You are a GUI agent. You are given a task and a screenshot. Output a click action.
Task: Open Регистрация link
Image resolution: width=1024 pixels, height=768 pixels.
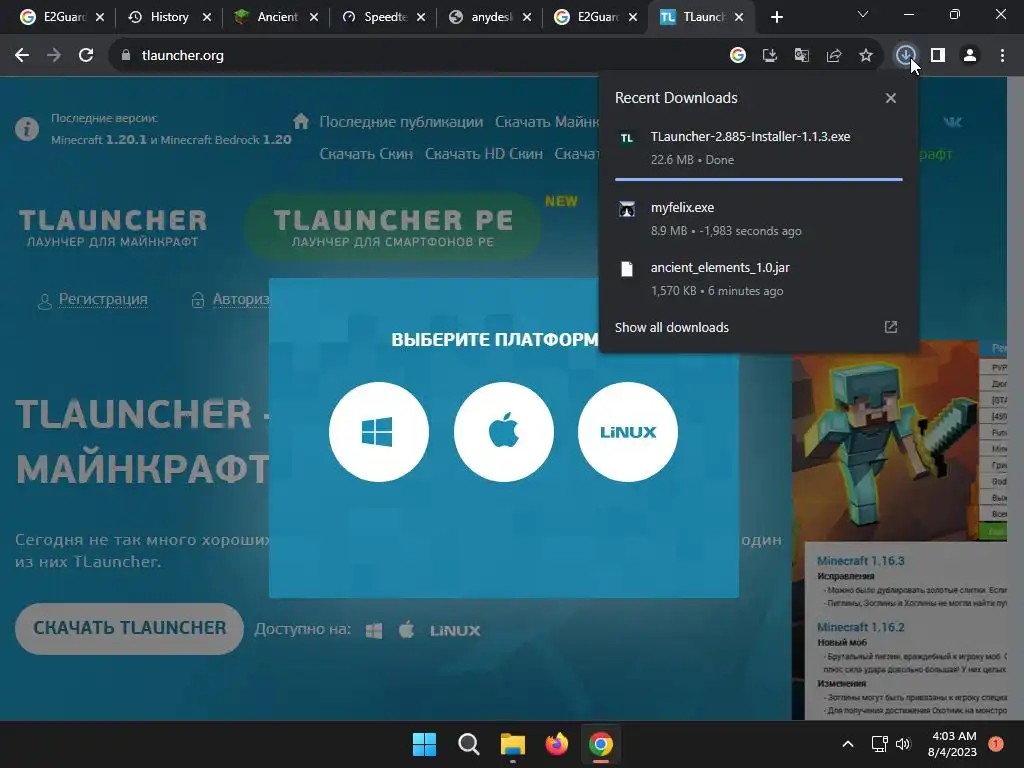103,299
